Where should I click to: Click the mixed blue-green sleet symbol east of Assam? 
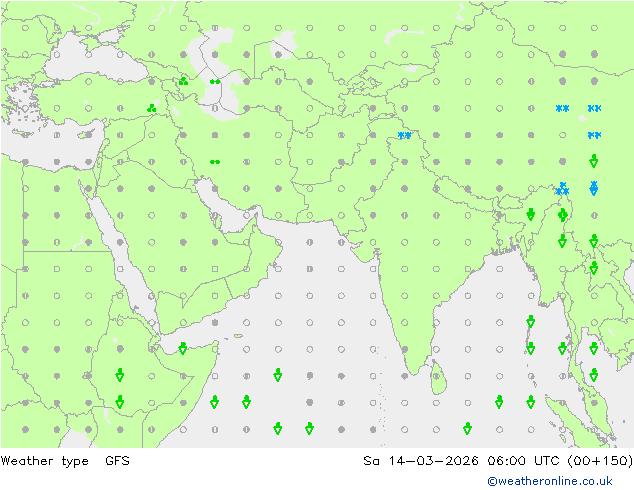[594, 188]
